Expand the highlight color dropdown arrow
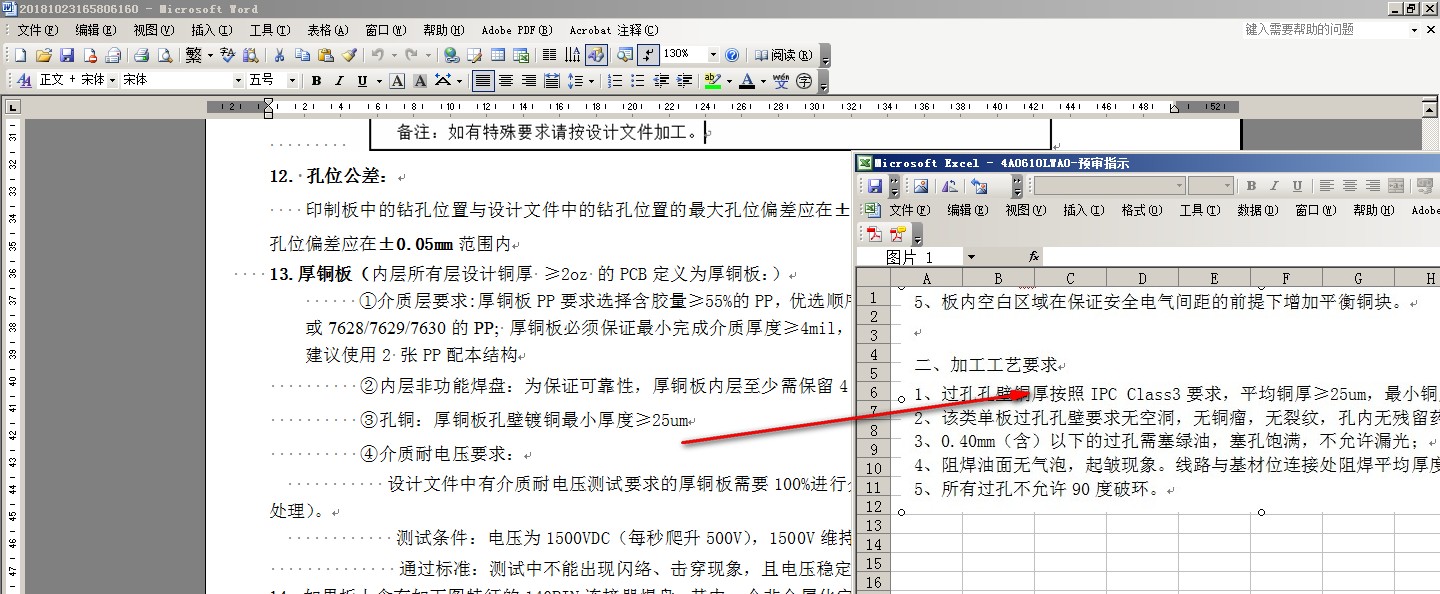Viewport: 1440px width, 594px height. (729, 80)
